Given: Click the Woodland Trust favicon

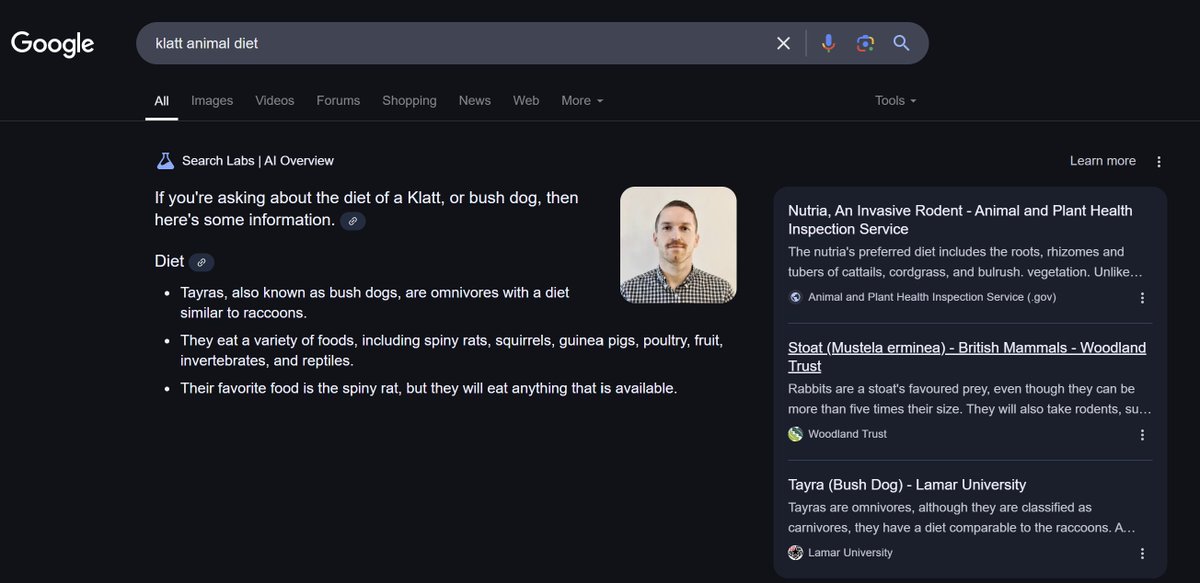Looking at the screenshot, I should pos(795,434).
